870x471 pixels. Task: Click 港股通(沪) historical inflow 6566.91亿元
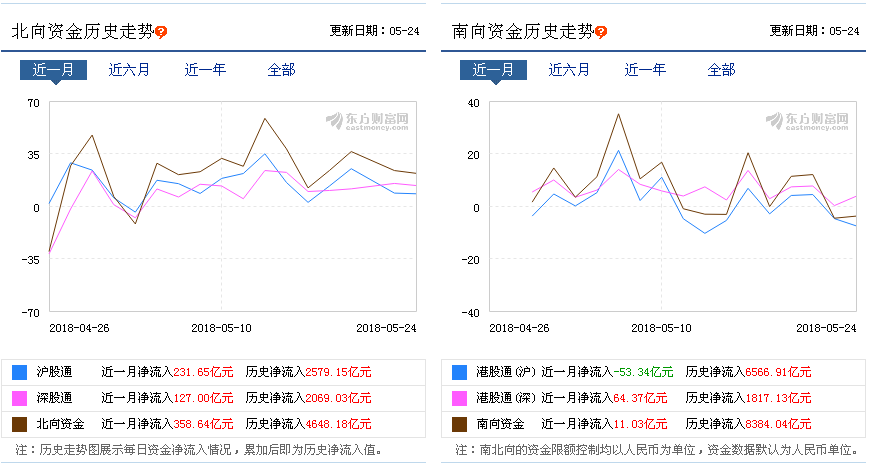(x=778, y=372)
